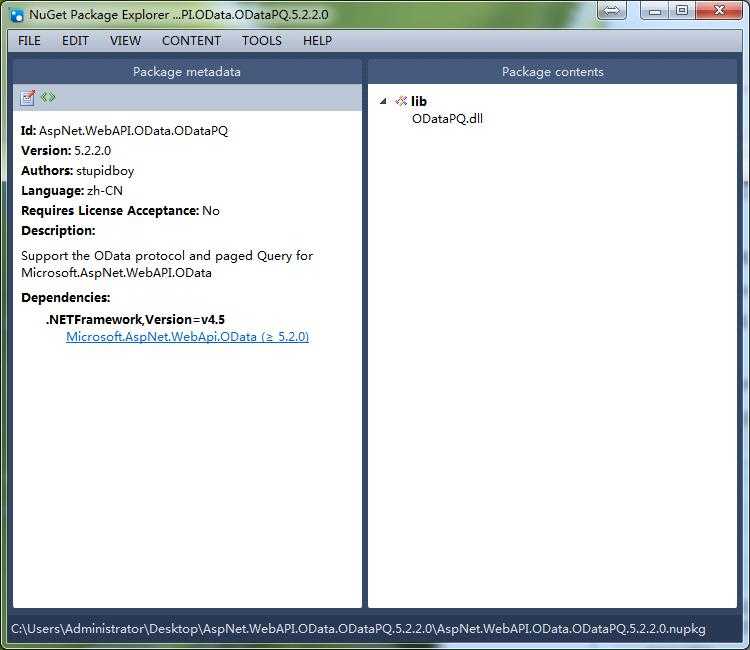The width and height of the screenshot is (750, 650).
Task: Click the Authors value stupidboy
Action: tap(105, 171)
